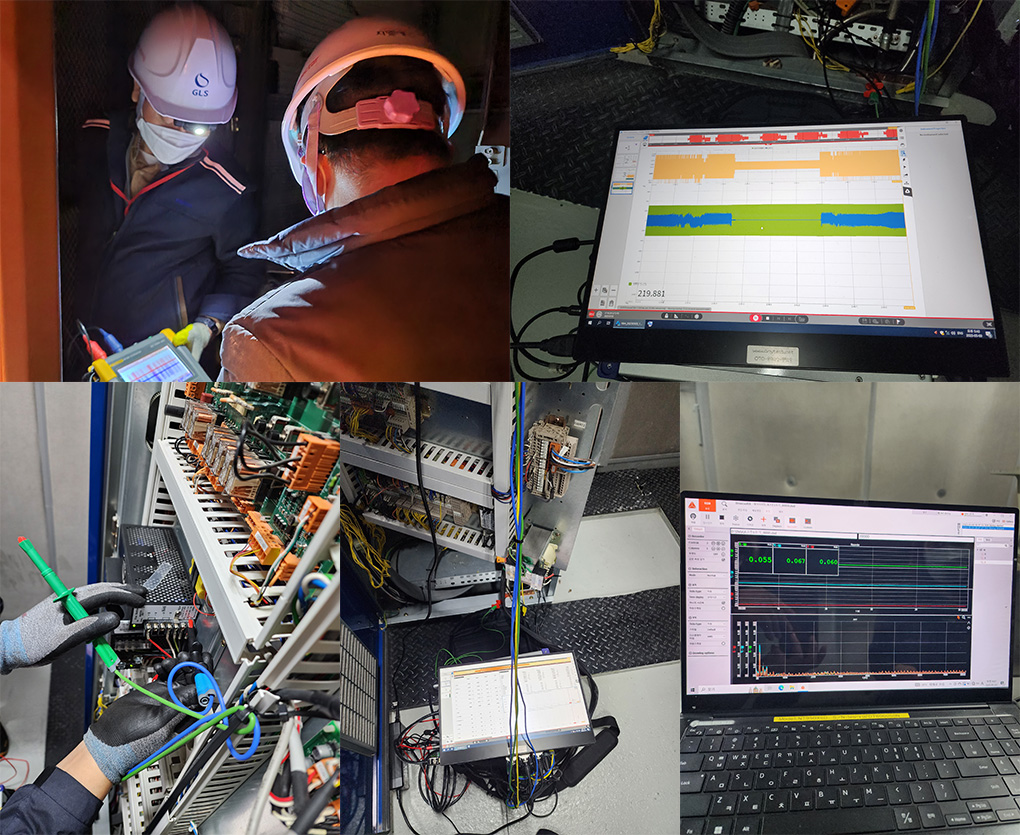Click the dark highlighted tool icon right of the top monitor graph
The image size is (1020, 835).
pyautogui.click(x=907, y=191)
